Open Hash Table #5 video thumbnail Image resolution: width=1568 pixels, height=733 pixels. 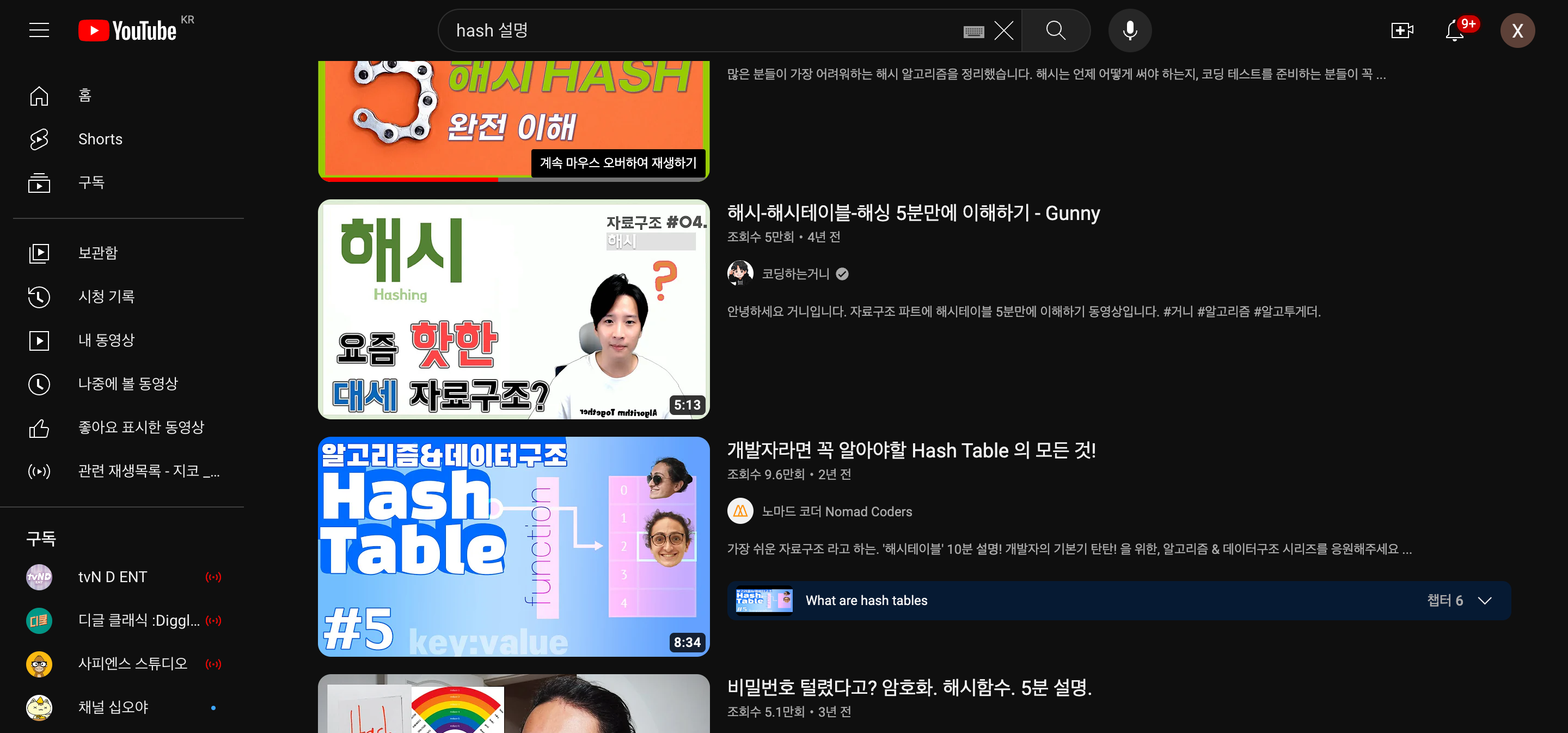pos(513,546)
